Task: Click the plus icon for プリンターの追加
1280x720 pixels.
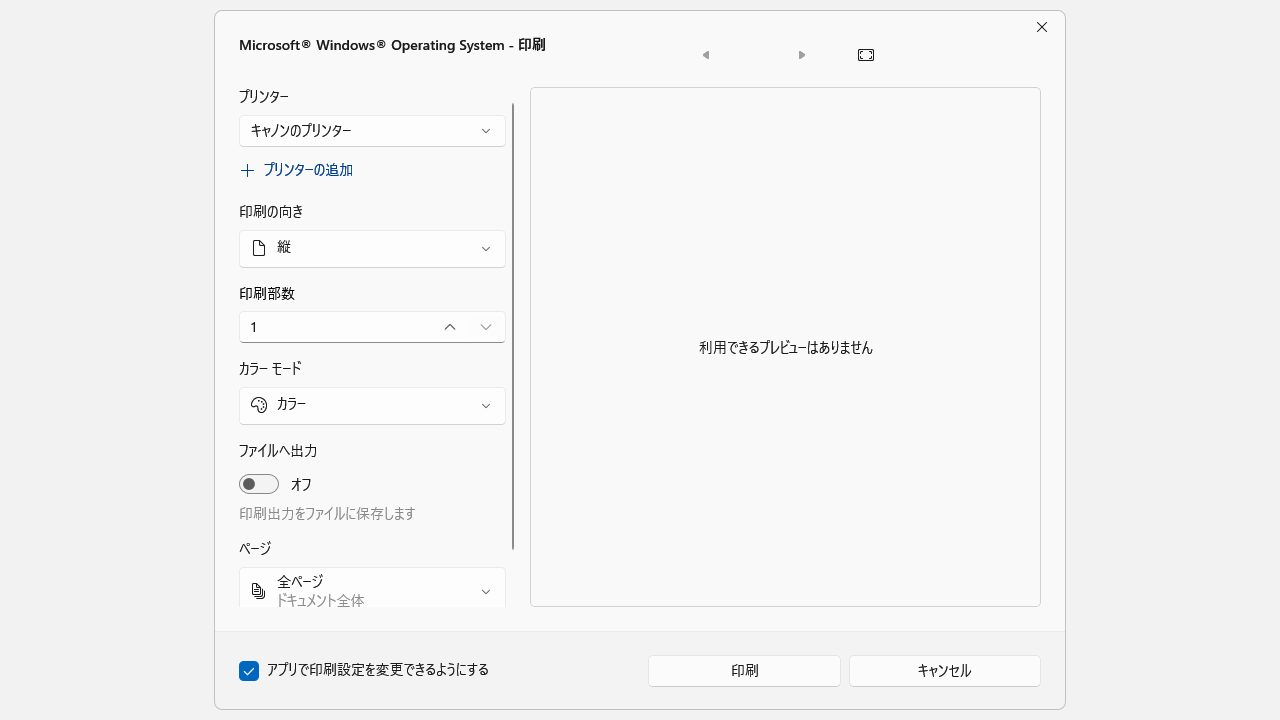Action: [x=248, y=171]
